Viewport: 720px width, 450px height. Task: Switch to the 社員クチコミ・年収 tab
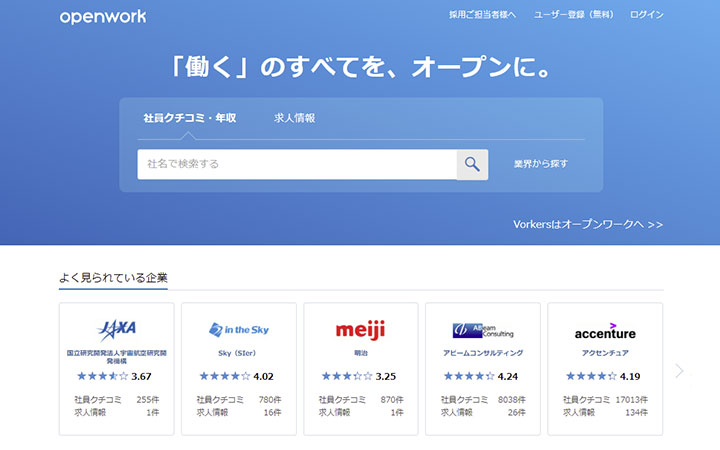(189, 118)
